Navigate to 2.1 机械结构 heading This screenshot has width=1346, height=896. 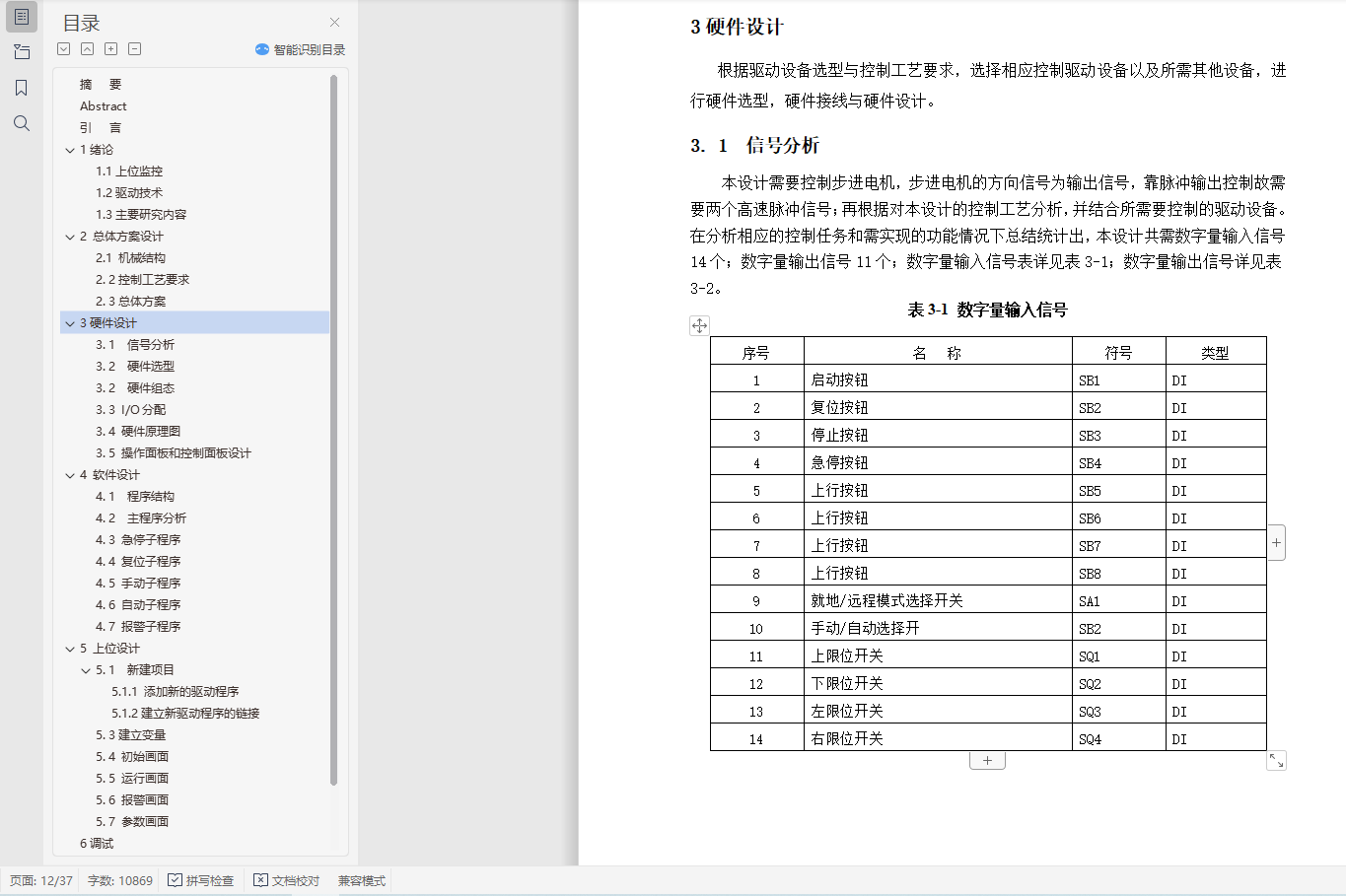pyautogui.click(x=130, y=258)
